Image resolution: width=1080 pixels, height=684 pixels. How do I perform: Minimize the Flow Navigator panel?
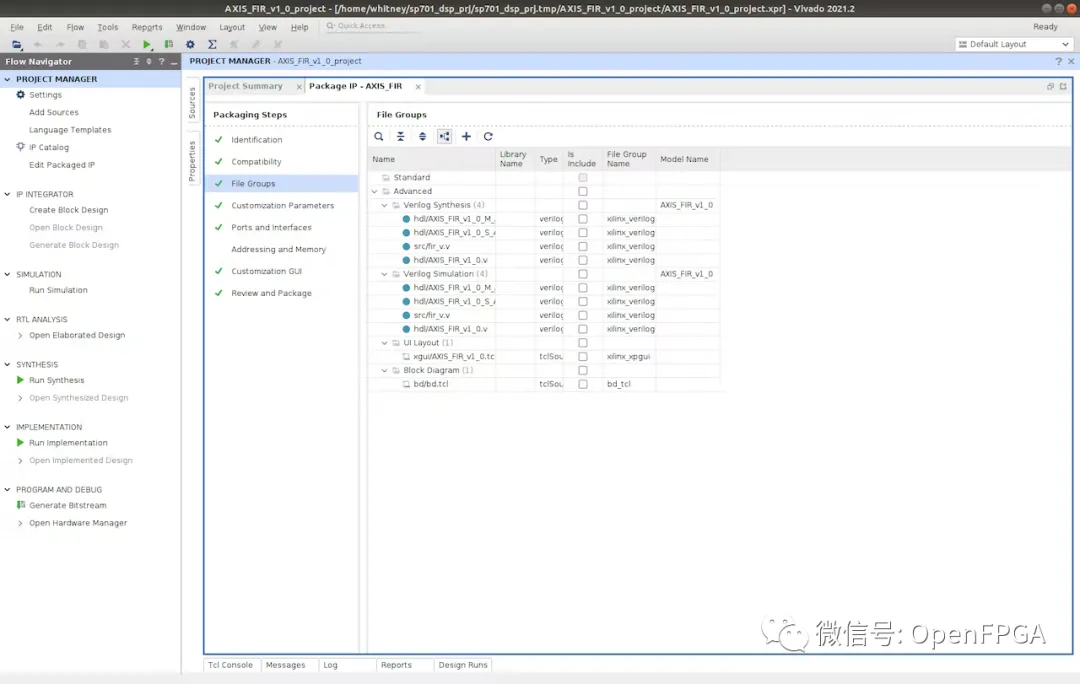pos(174,61)
